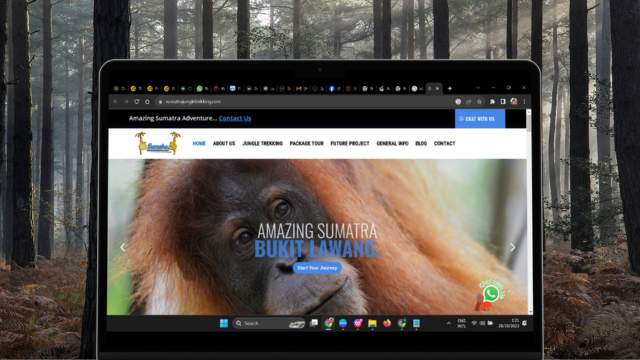Go to the browser Home page icon
640x360 pixels.
pos(147,102)
